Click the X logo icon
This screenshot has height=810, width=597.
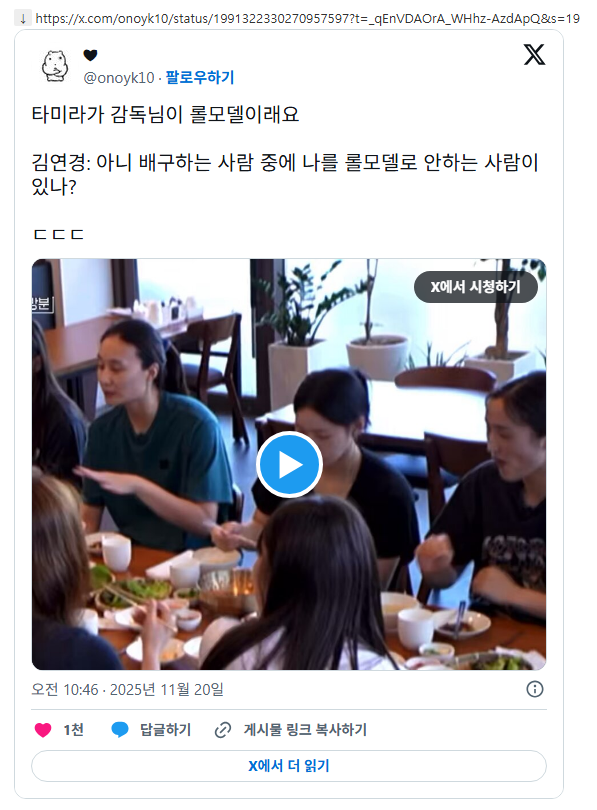(x=534, y=54)
